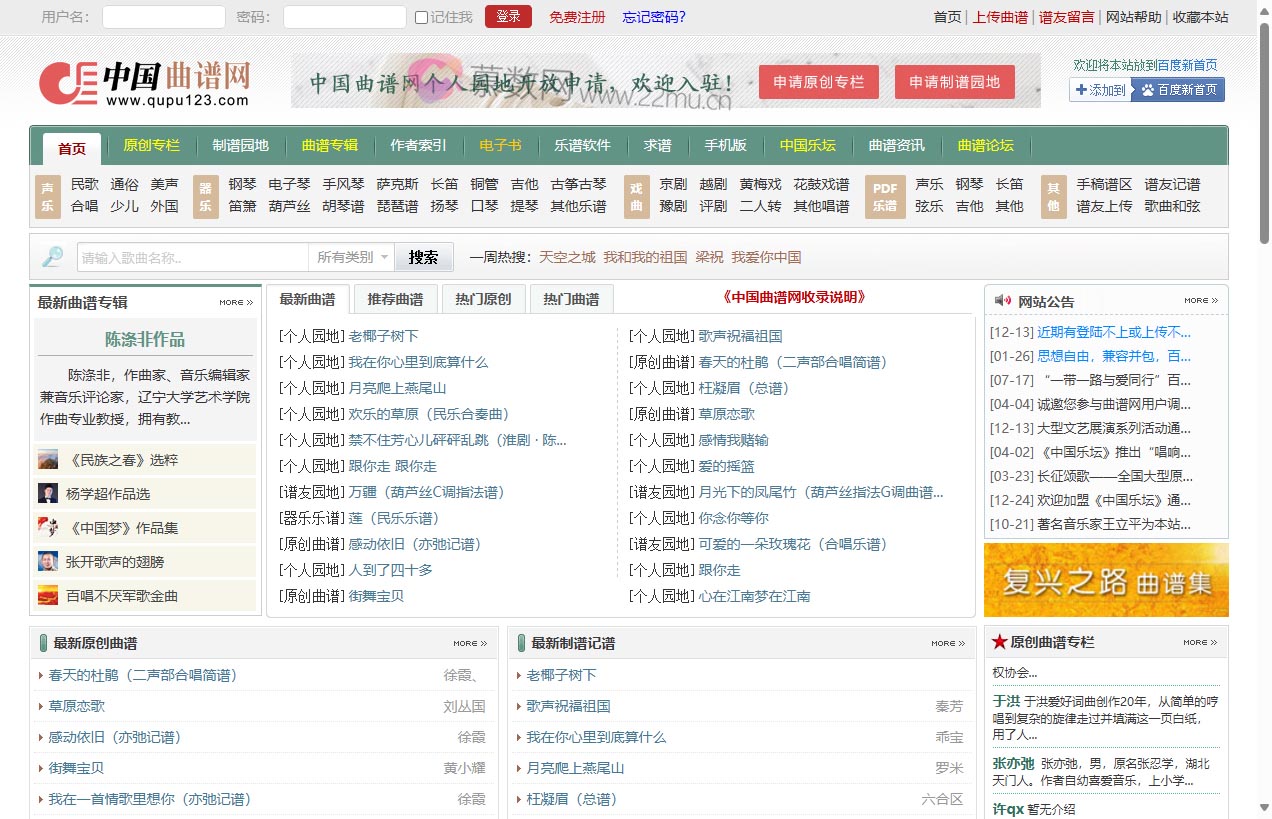
Task: Open the PDF乐谱 category icon
Action: (885, 194)
